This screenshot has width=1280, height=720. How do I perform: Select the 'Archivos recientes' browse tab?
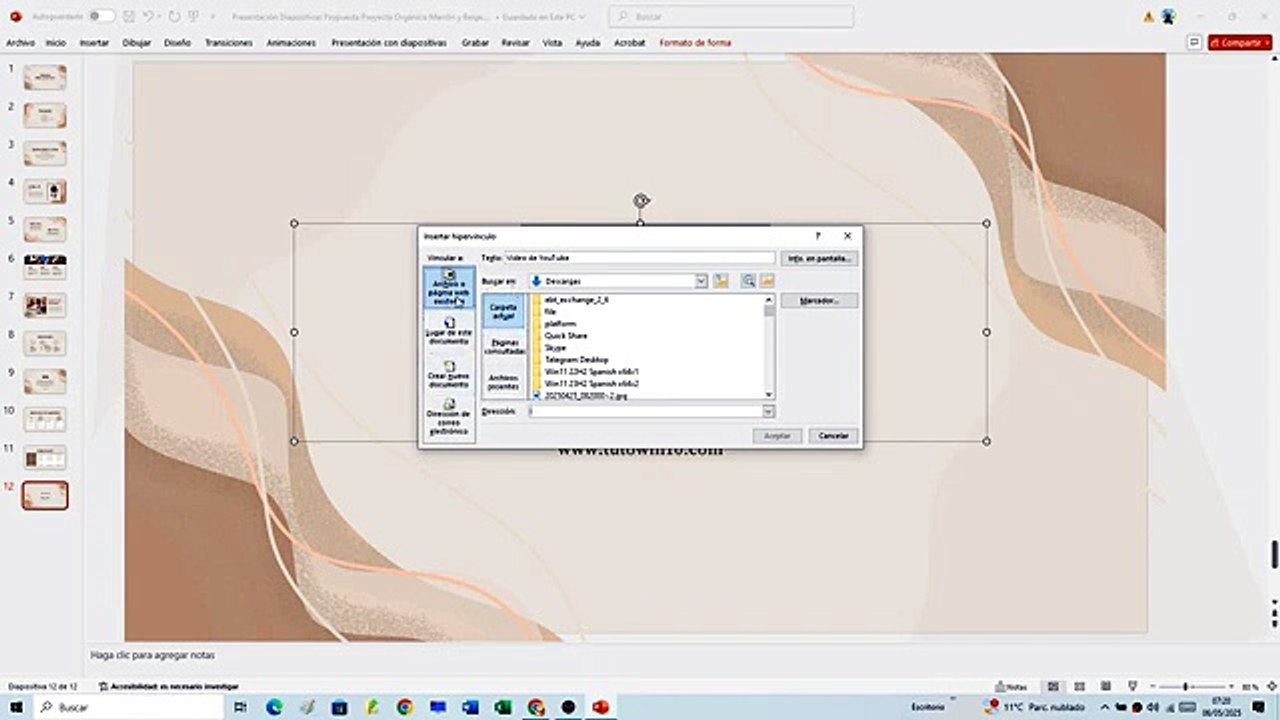503,381
